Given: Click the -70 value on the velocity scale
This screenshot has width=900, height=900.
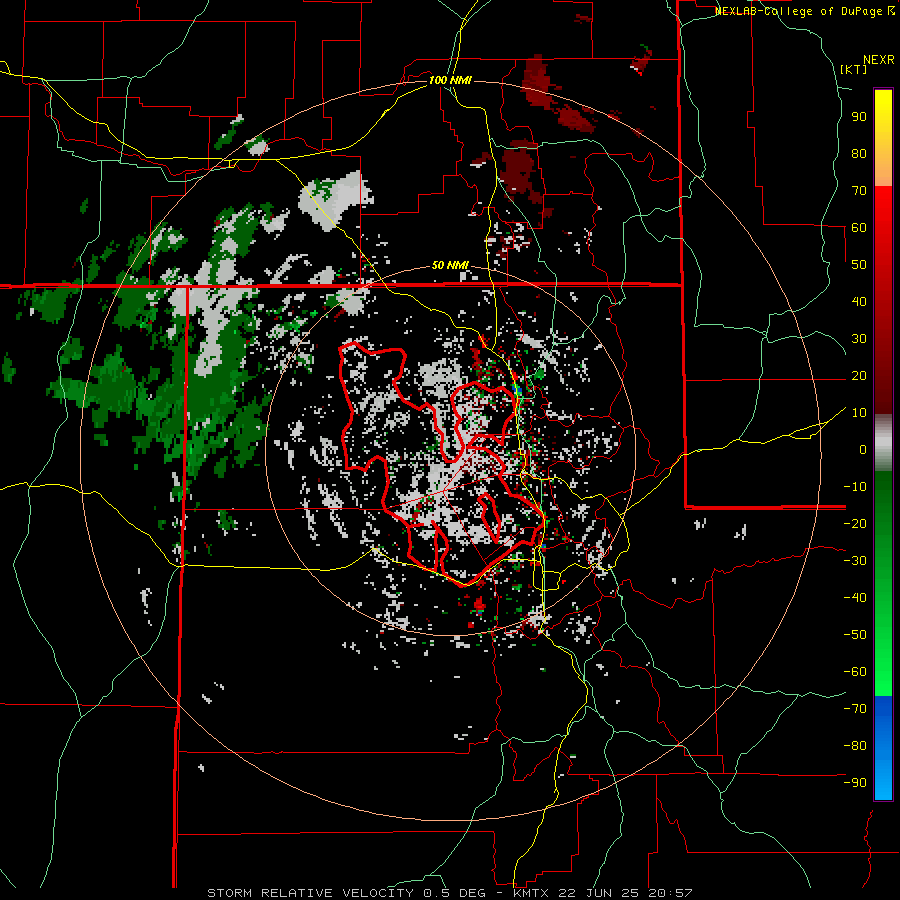Looking at the screenshot, I should (855, 709).
